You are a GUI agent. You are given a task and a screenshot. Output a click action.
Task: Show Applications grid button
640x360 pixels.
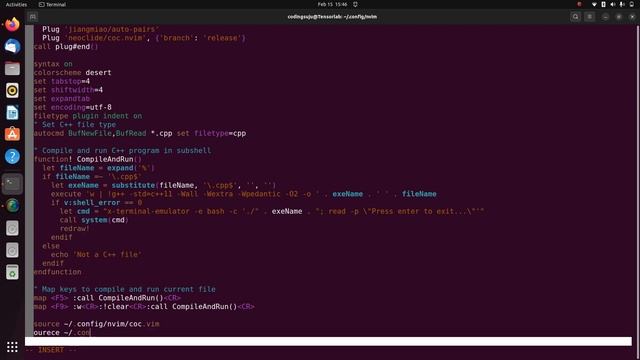[x=12, y=347]
